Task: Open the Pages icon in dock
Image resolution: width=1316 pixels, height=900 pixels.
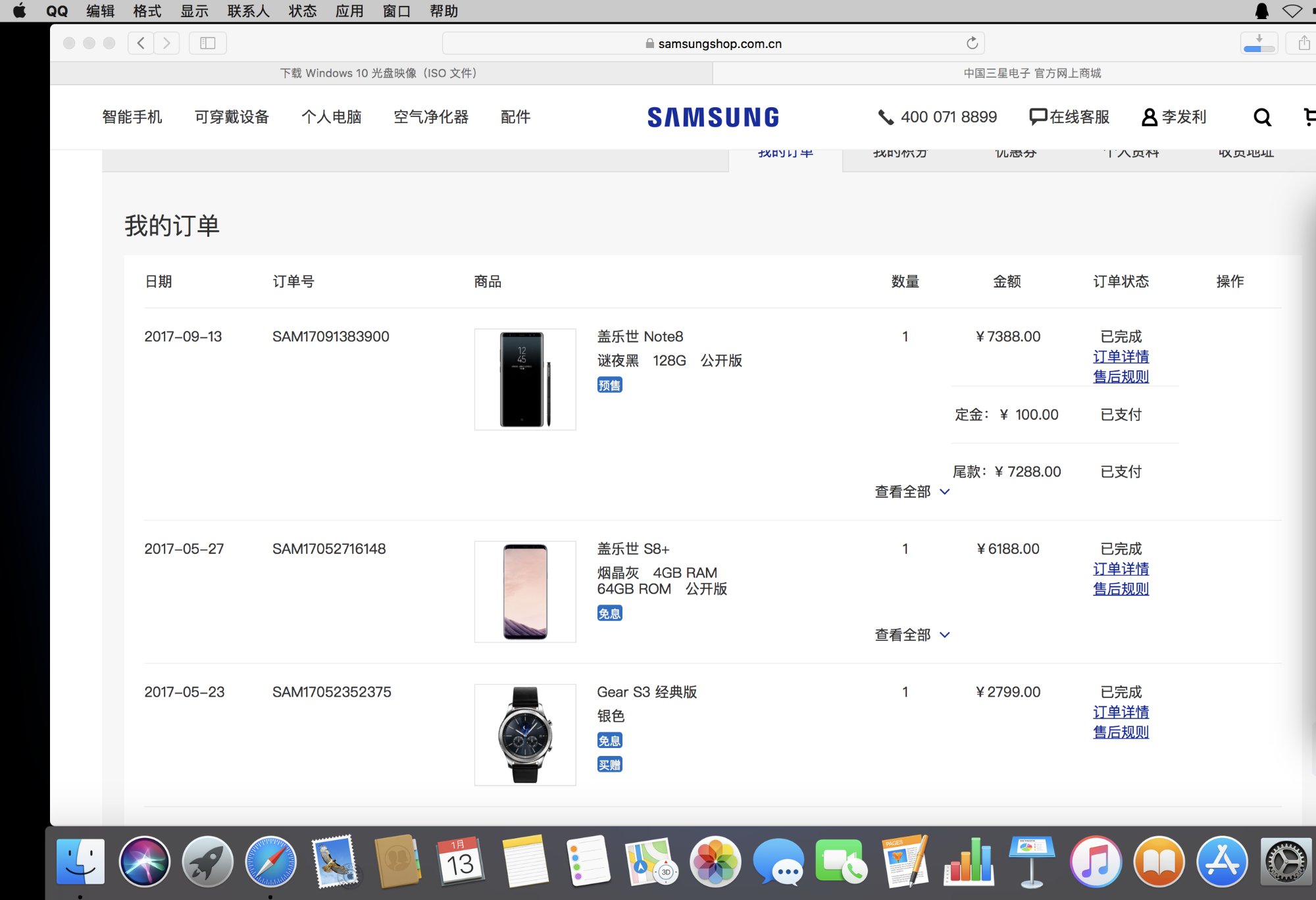Action: 905,861
